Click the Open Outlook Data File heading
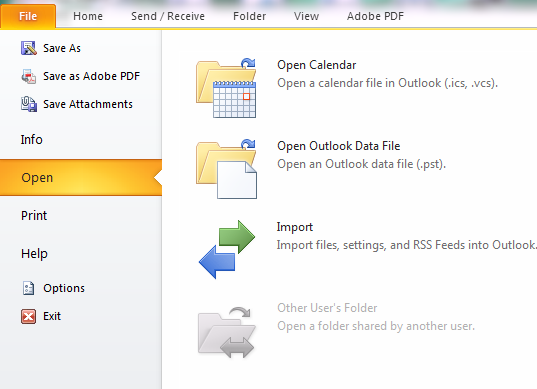 click(338, 146)
